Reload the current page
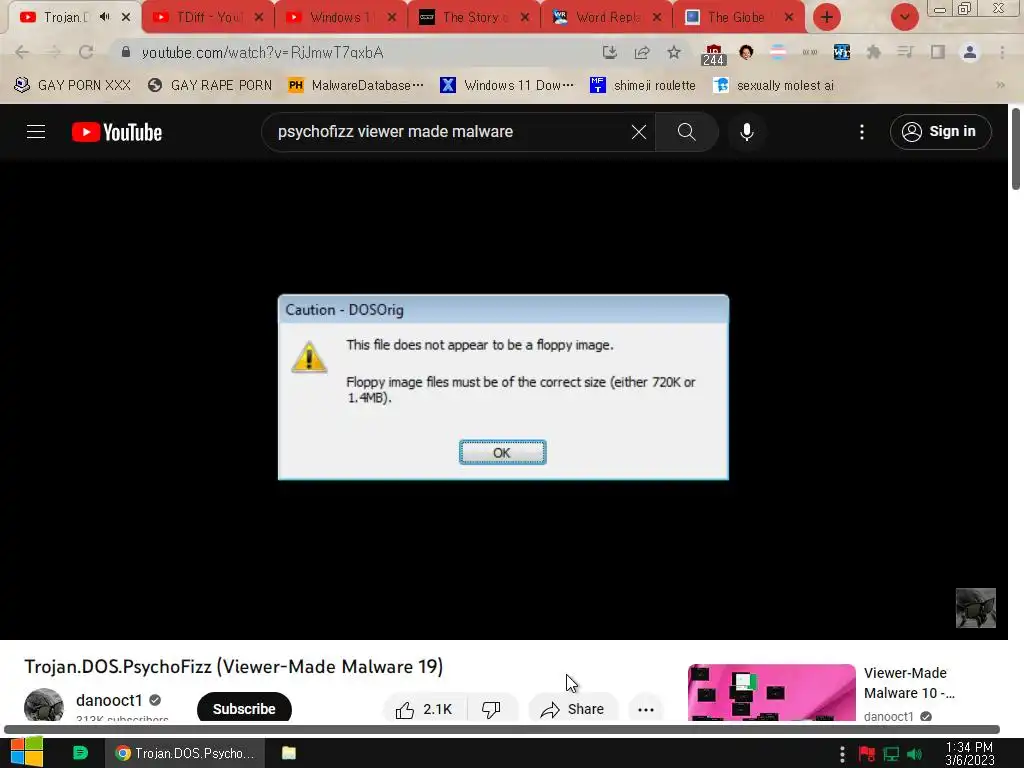1024x768 pixels. click(x=86, y=52)
